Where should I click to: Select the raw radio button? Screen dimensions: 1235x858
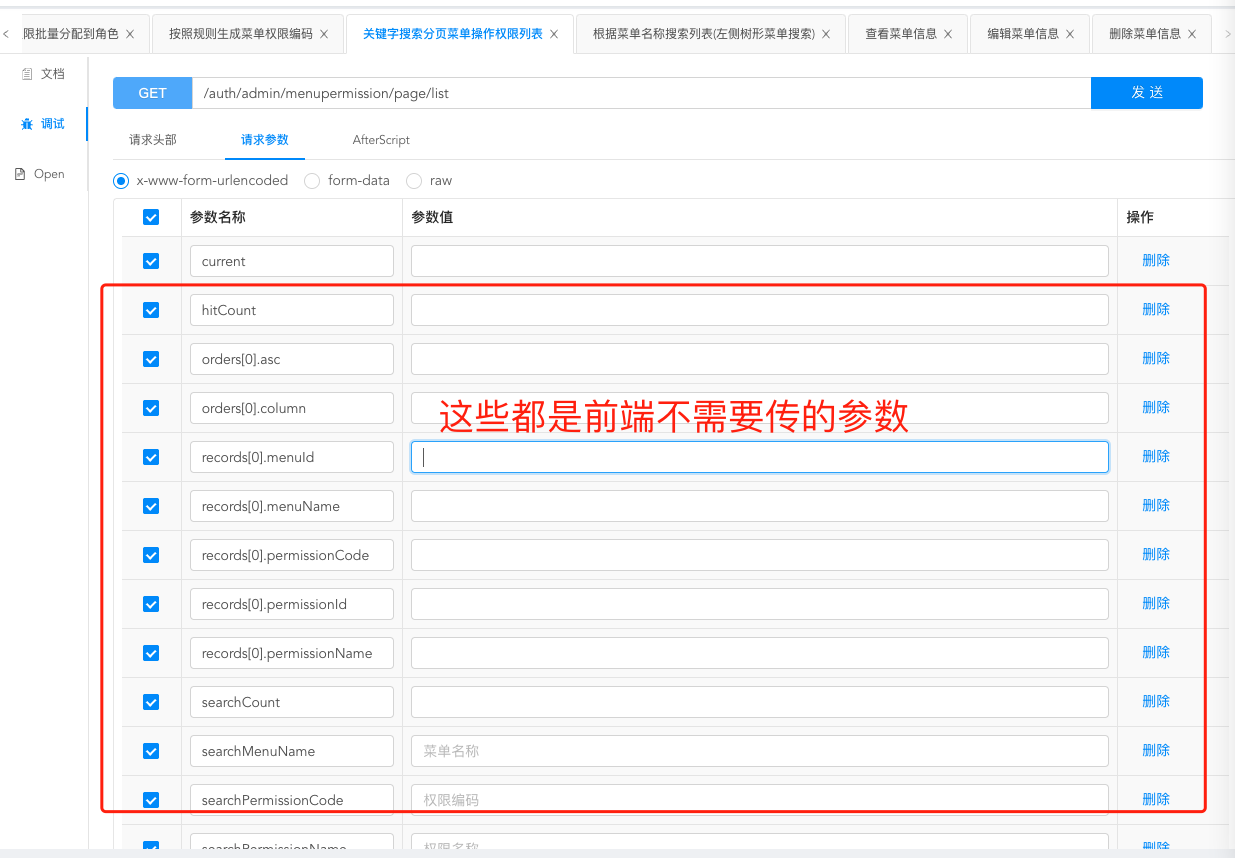414,180
